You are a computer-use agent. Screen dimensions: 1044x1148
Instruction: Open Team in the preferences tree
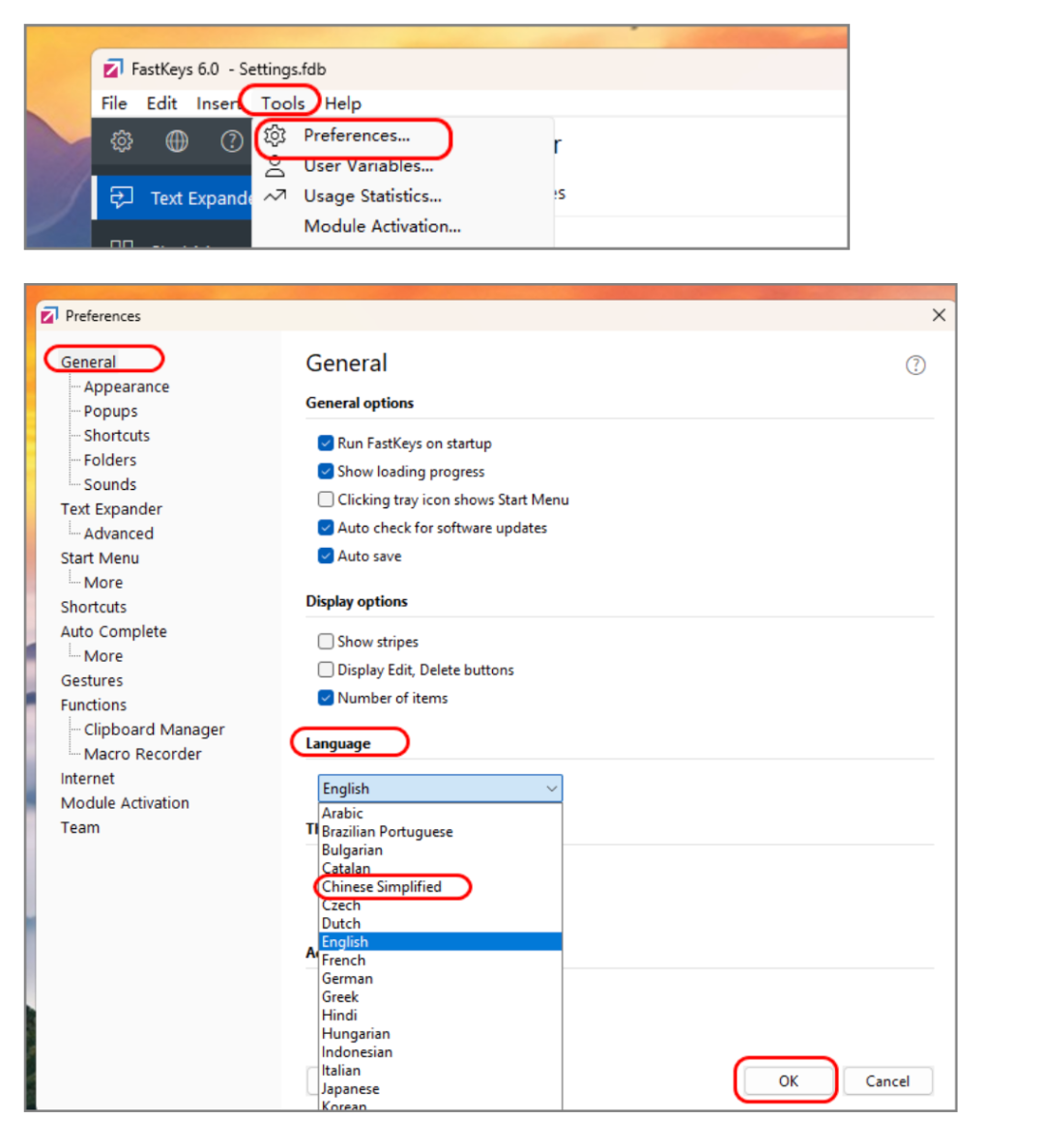click(80, 827)
